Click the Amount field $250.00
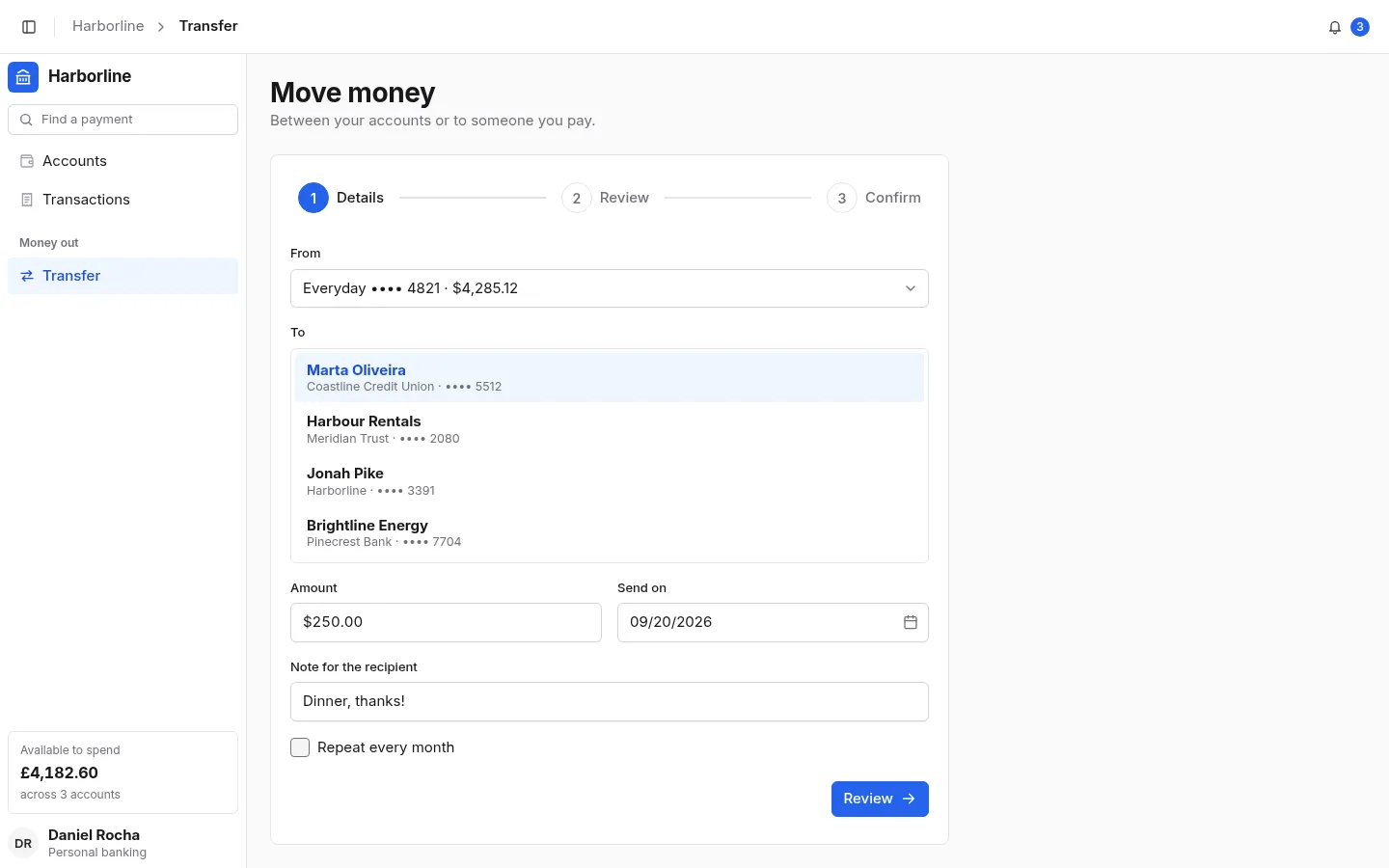Image resolution: width=1389 pixels, height=868 pixels. click(x=446, y=622)
